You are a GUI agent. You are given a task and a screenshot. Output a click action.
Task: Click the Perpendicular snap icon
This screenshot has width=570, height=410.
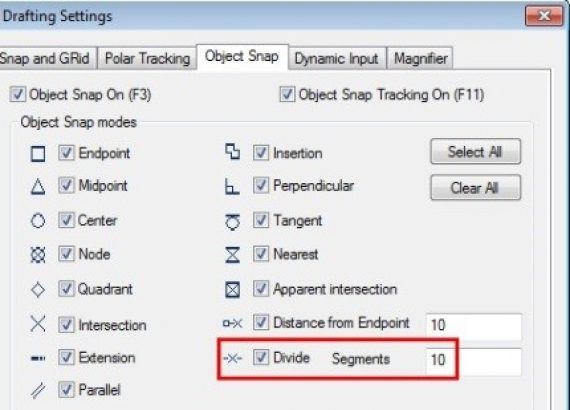click(232, 186)
